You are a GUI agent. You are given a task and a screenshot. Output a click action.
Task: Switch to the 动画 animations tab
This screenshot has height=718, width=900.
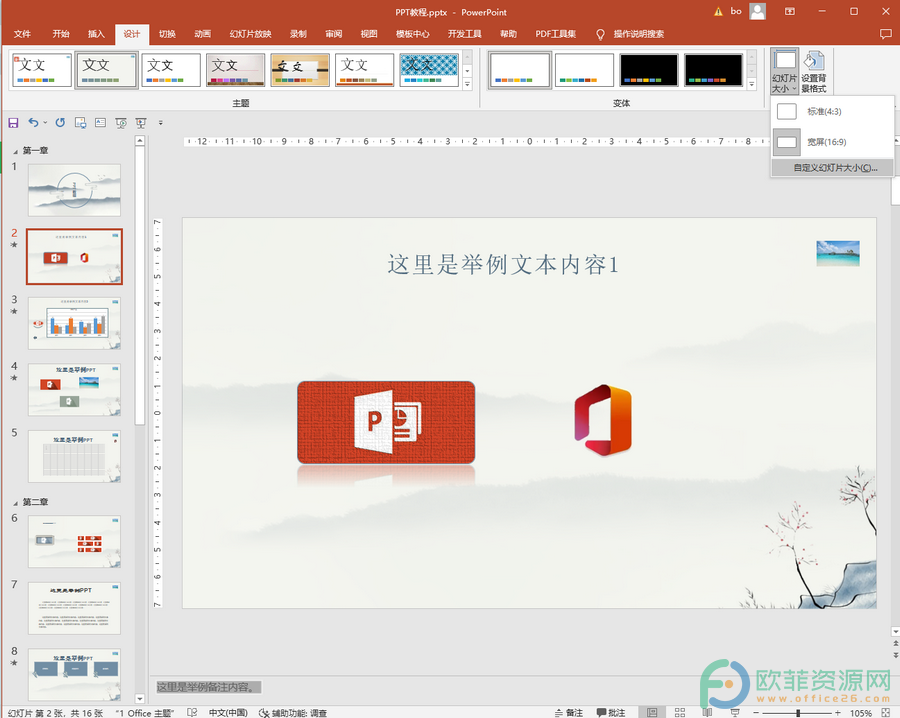click(x=203, y=34)
